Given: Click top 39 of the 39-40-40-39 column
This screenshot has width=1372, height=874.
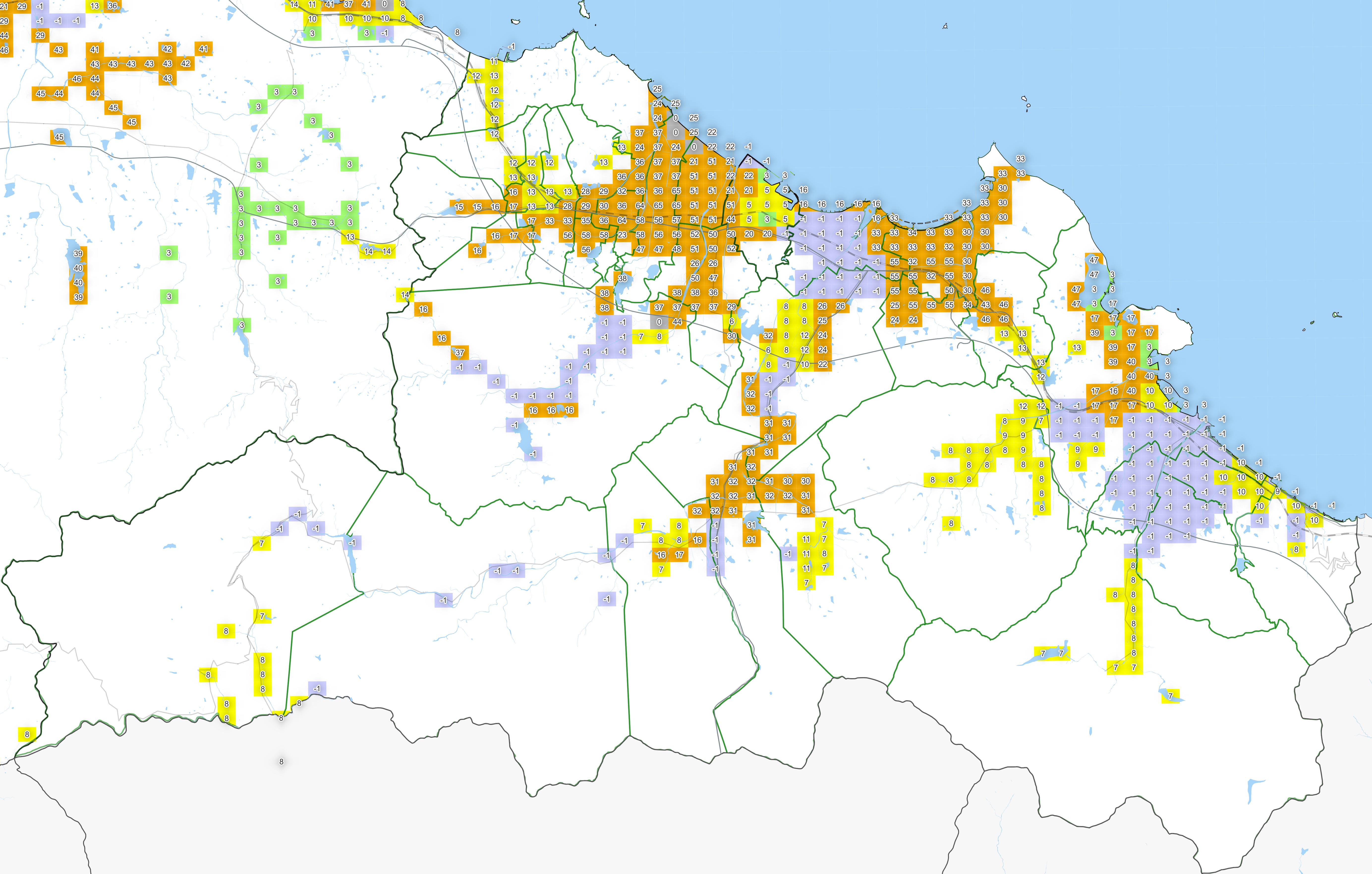Looking at the screenshot, I should point(78,254).
